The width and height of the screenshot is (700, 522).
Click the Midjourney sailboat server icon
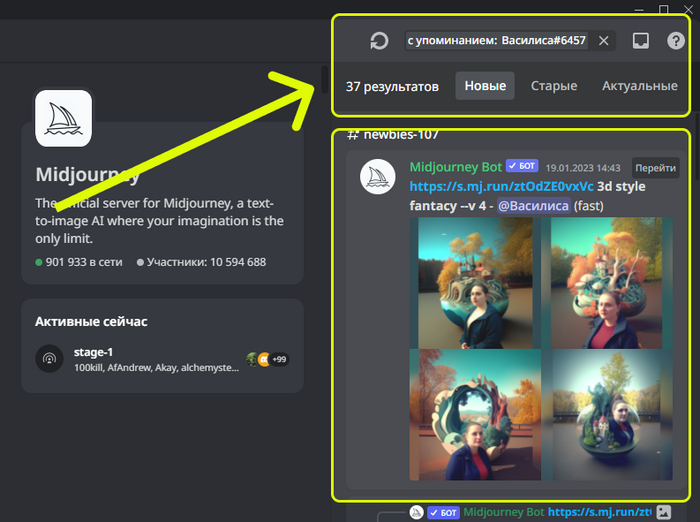click(63, 118)
